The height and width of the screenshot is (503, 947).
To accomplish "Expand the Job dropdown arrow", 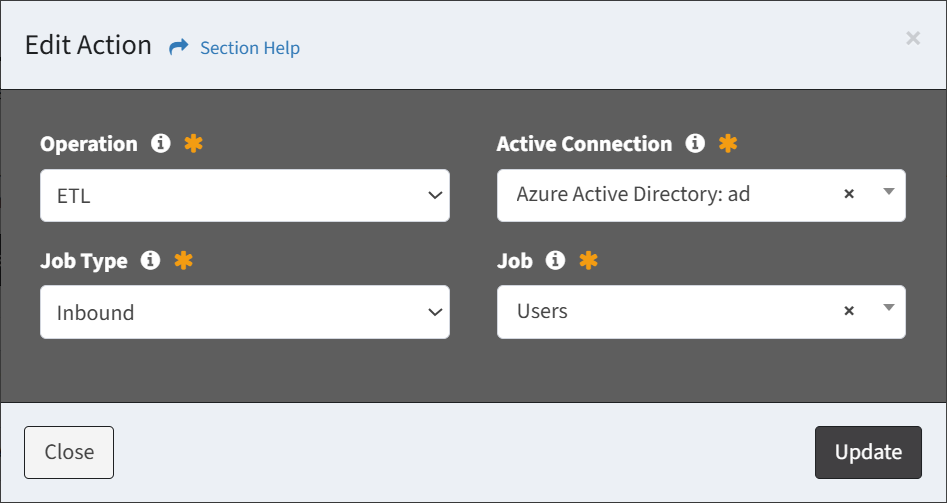I will pyautogui.click(x=888, y=308).
